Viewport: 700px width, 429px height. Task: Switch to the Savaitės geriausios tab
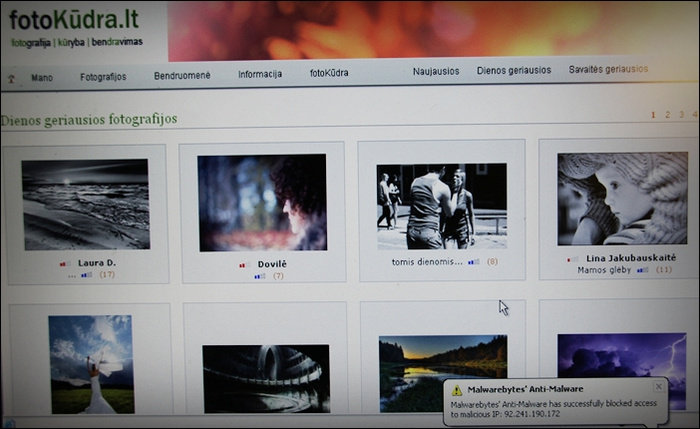pos(608,69)
